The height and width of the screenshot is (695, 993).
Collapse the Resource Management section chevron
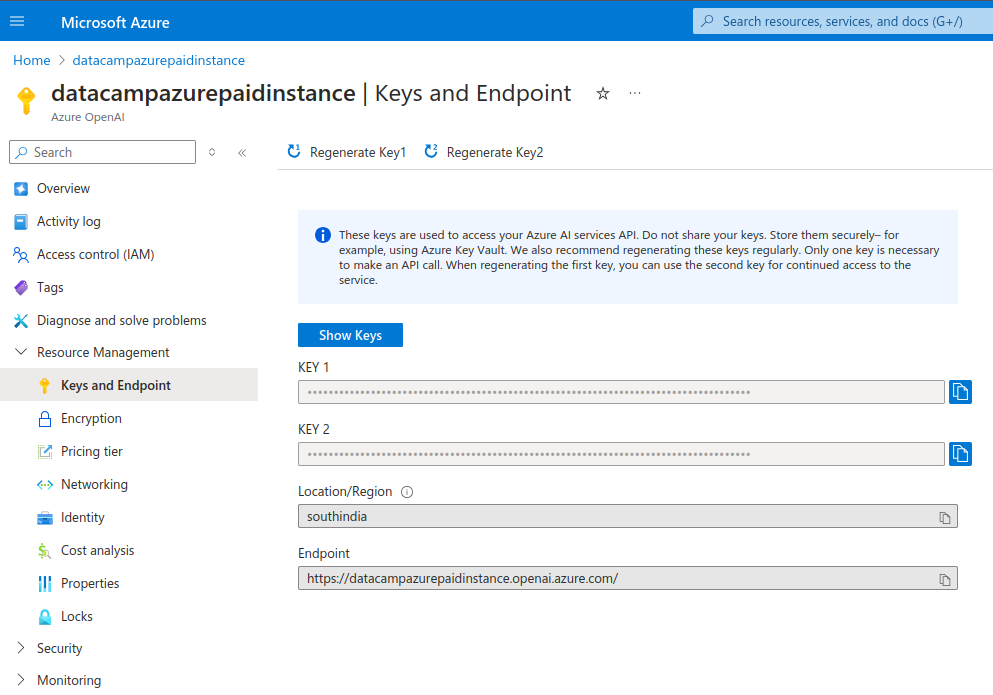click(x=21, y=352)
